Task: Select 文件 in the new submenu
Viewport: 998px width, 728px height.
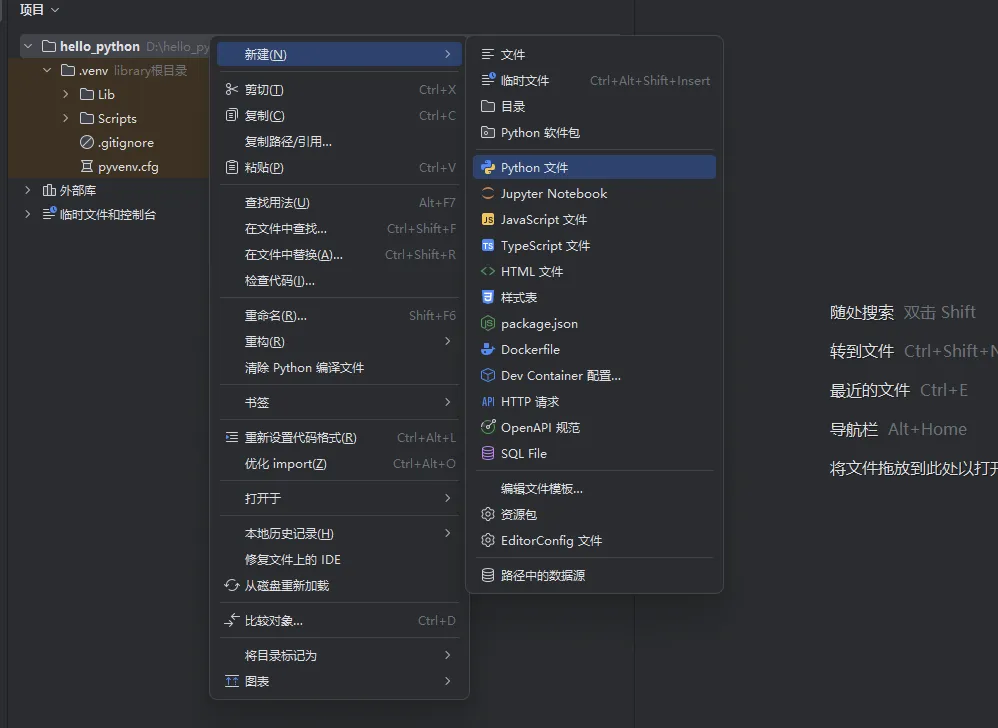Action: (x=594, y=54)
